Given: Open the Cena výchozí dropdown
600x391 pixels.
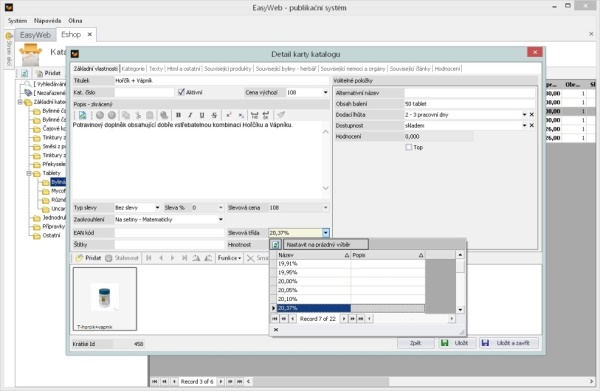Looking at the screenshot, I should coord(325,93).
